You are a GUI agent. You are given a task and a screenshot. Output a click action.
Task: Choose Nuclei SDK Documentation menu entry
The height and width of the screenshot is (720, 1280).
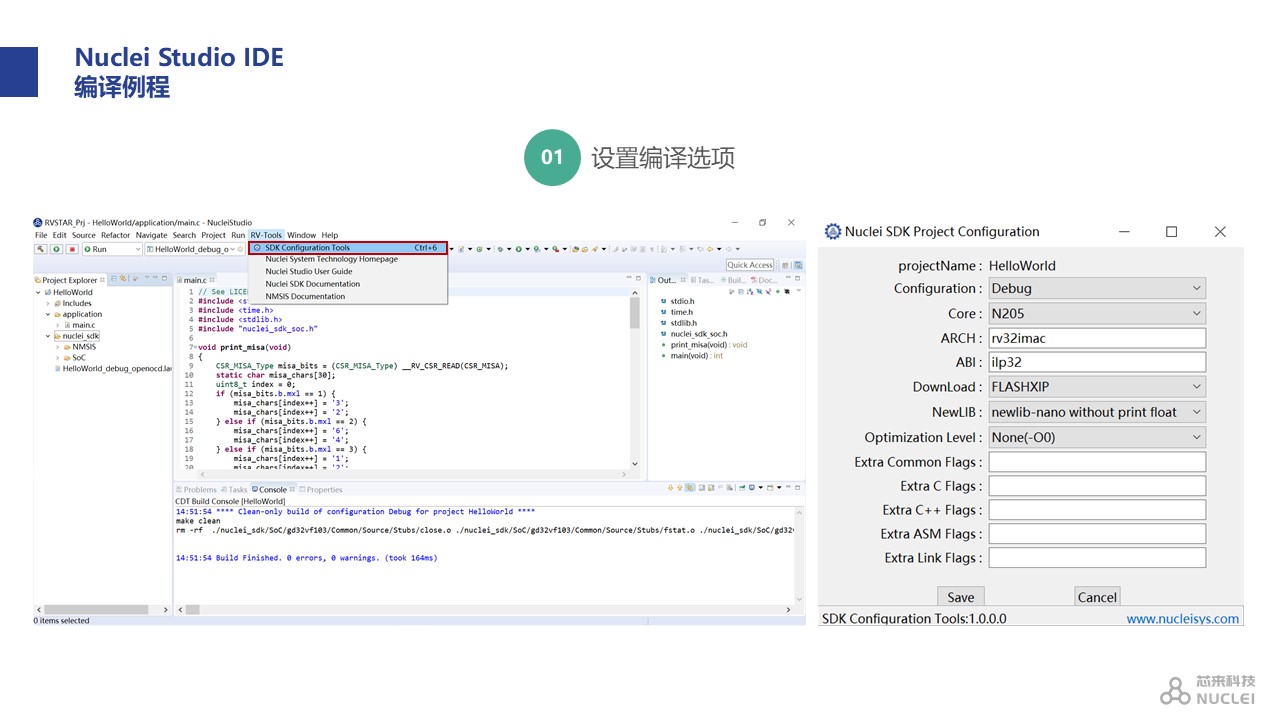click(312, 284)
